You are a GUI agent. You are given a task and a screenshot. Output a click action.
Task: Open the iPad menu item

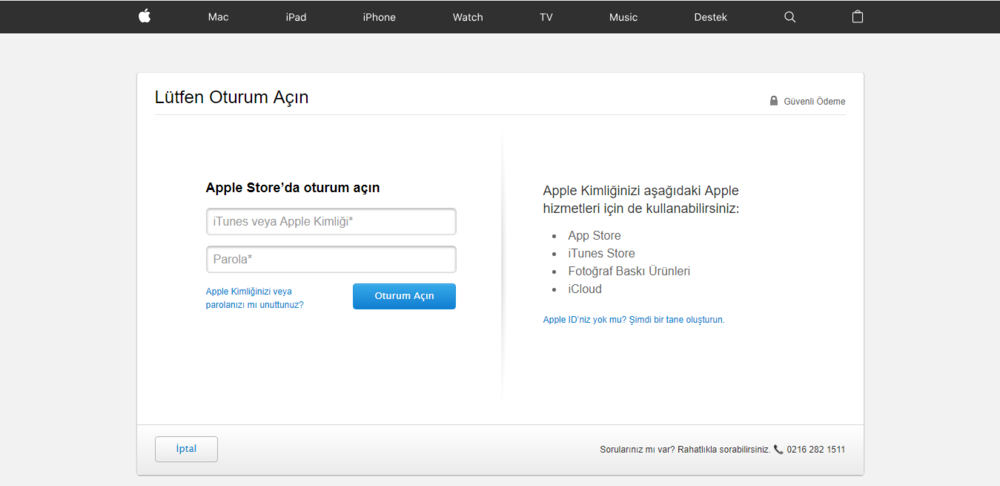(296, 17)
